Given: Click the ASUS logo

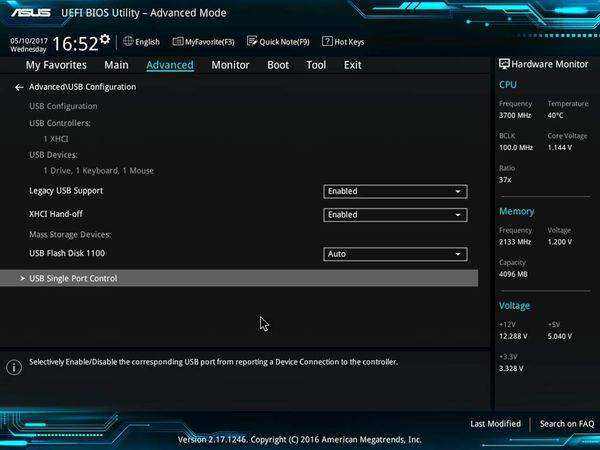Looking at the screenshot, I should point(31,13).
